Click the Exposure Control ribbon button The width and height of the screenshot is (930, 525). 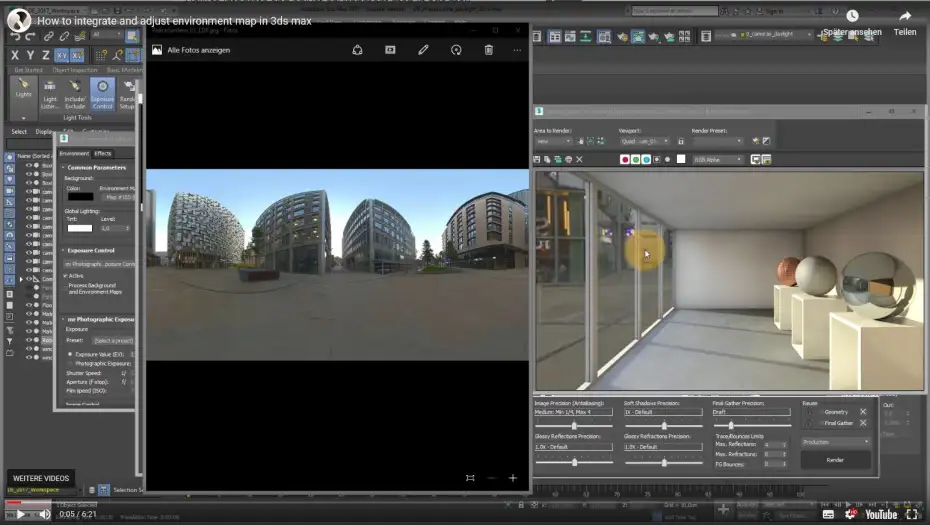tap(102, 94)
